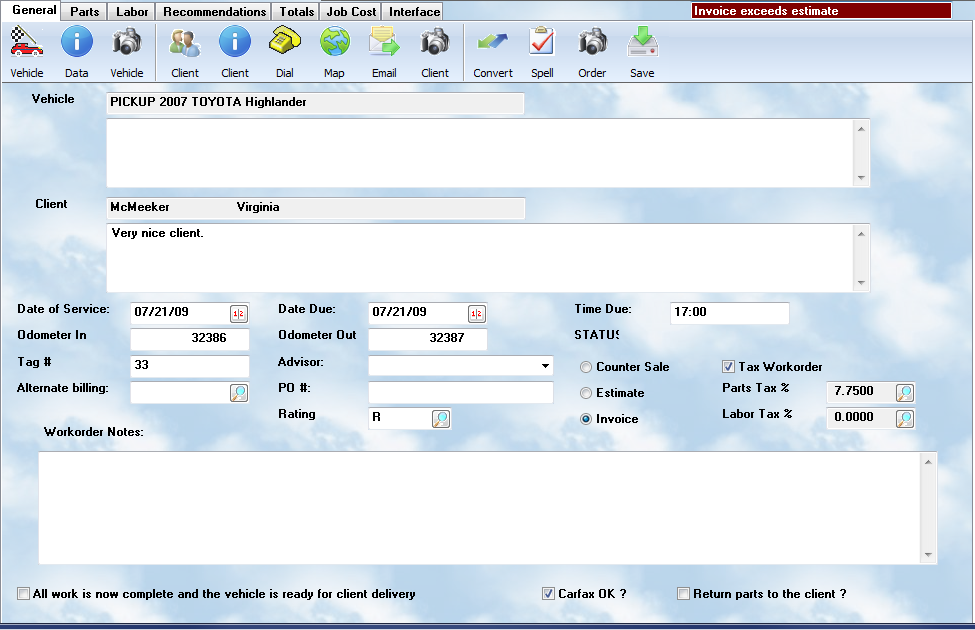
Task: Open the Rating lookup button
Action: (441, 419)
